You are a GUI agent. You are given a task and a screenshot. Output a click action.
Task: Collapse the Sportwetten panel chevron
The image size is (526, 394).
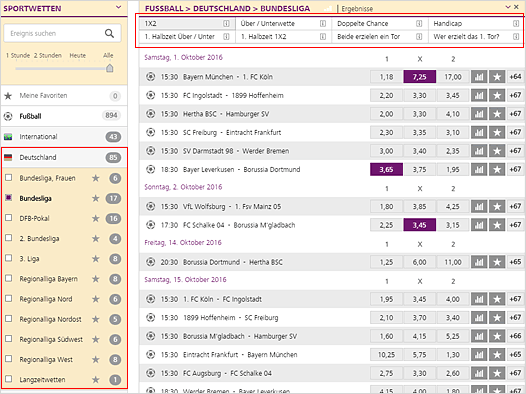click(x=118, y=7)
